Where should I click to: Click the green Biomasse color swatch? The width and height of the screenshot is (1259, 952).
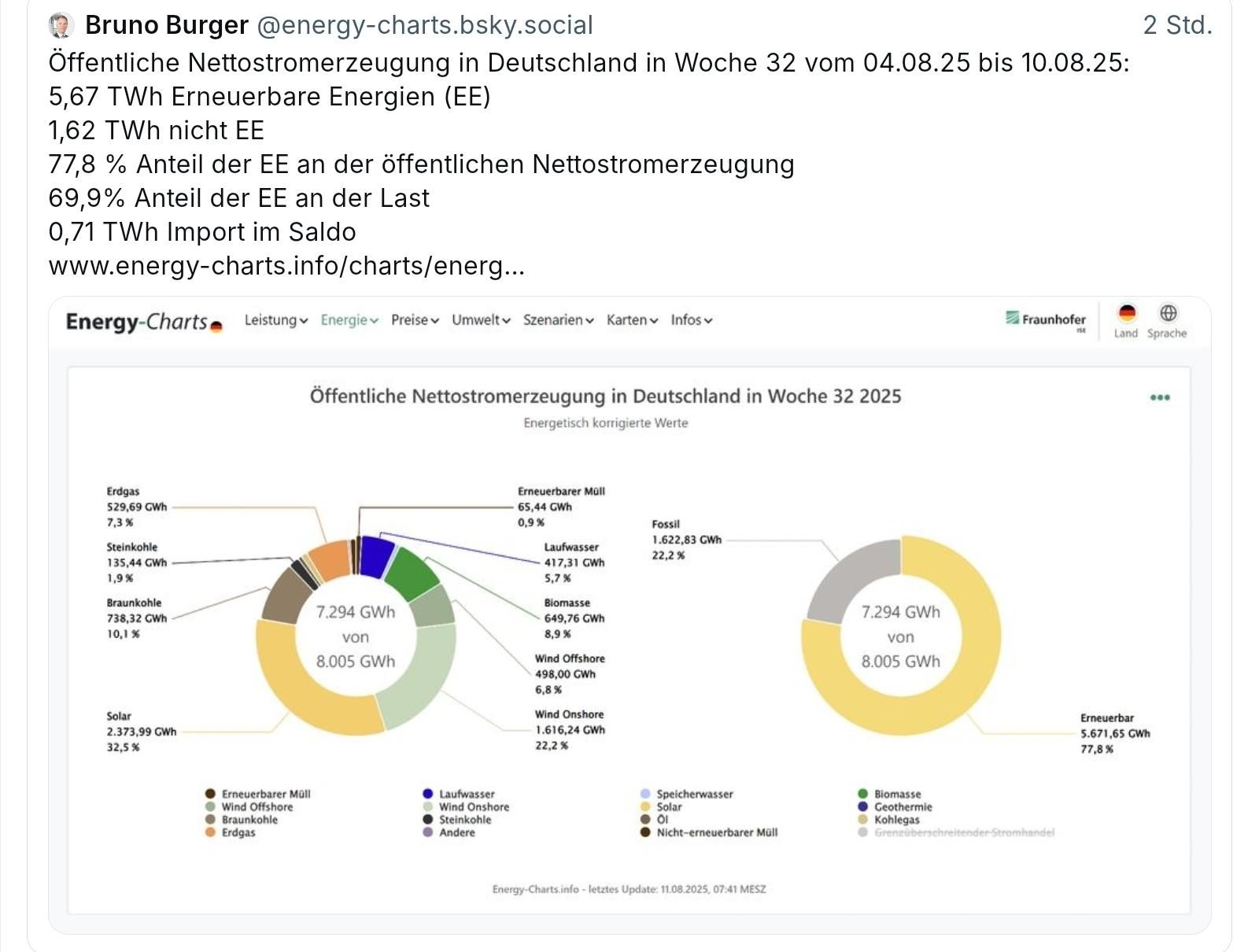point(864,794)
